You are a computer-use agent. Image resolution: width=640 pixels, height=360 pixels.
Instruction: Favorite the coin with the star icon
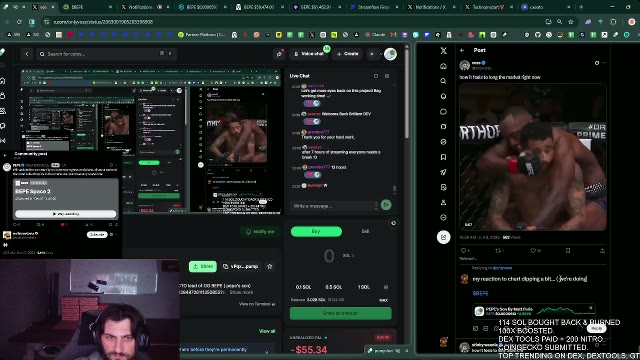[x=269, y=267]
